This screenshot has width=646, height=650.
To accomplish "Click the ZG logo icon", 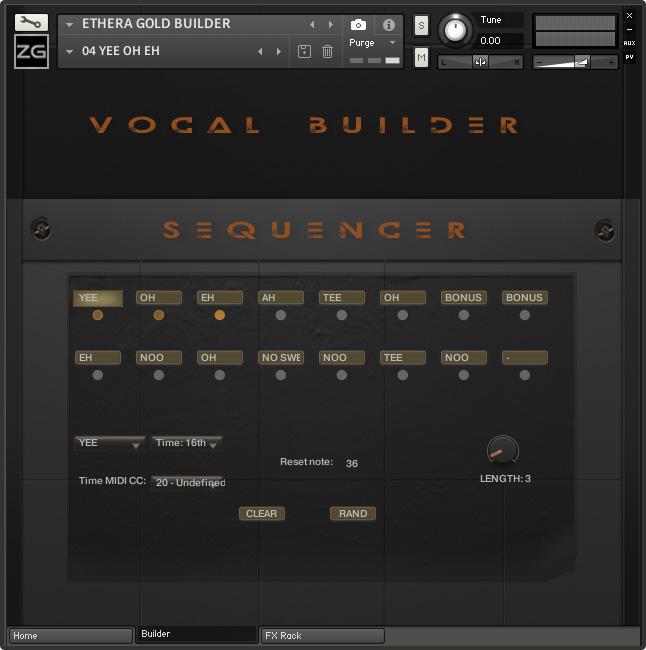I will 31,51.
